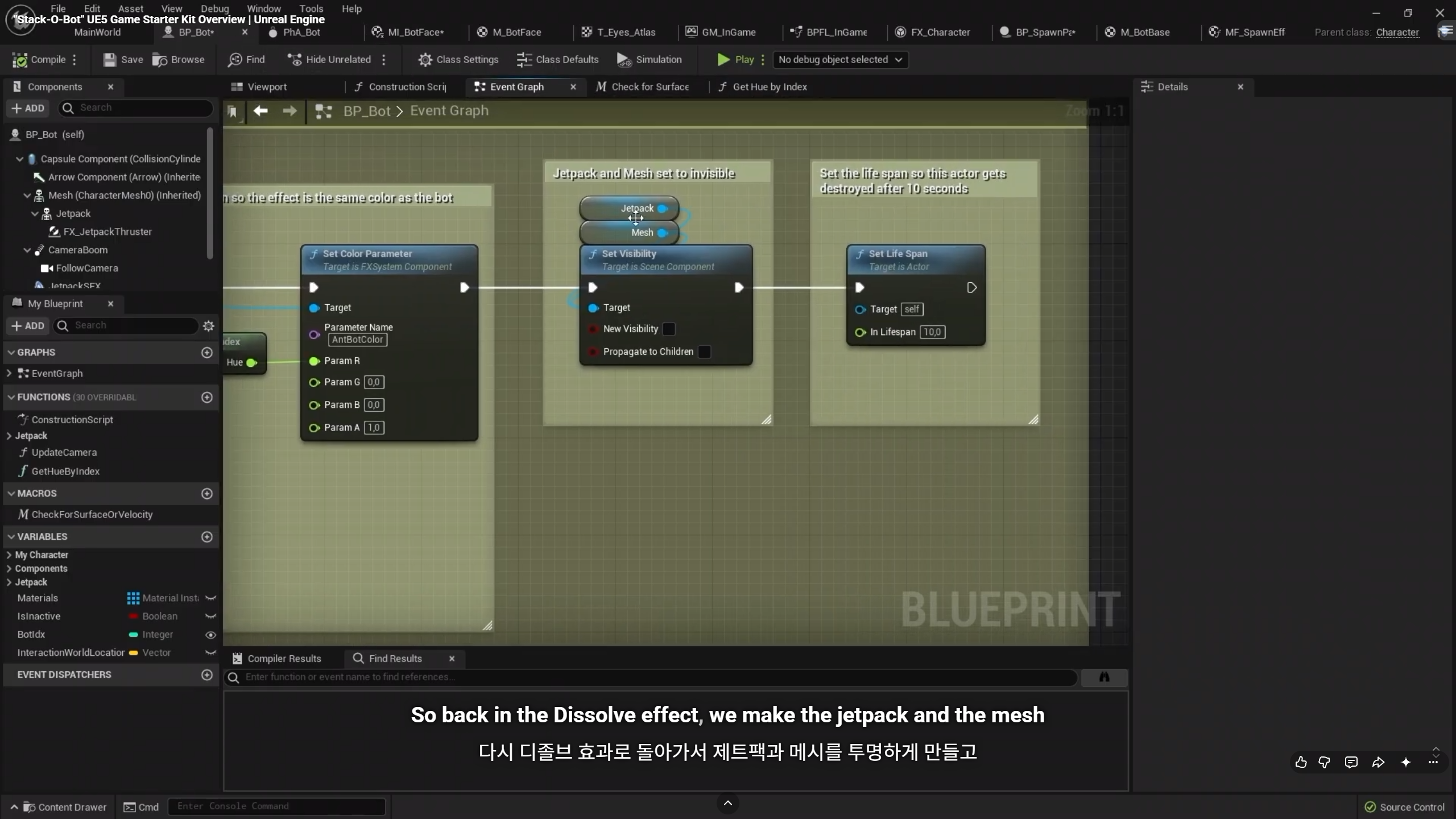Image resolution: width=1456 pixels, height=819 pixels.
Task: Click ADD button in Components panel
Action: pos(28,108)
